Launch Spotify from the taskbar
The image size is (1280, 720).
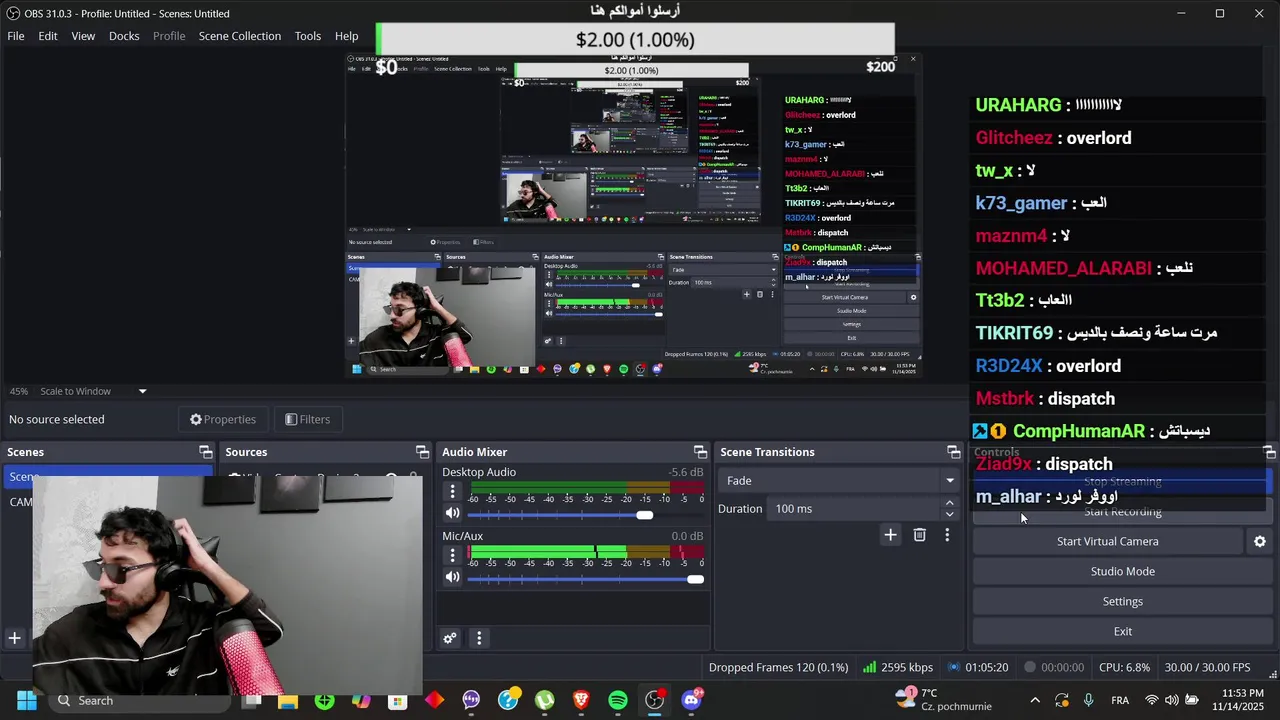coord(618,700)
